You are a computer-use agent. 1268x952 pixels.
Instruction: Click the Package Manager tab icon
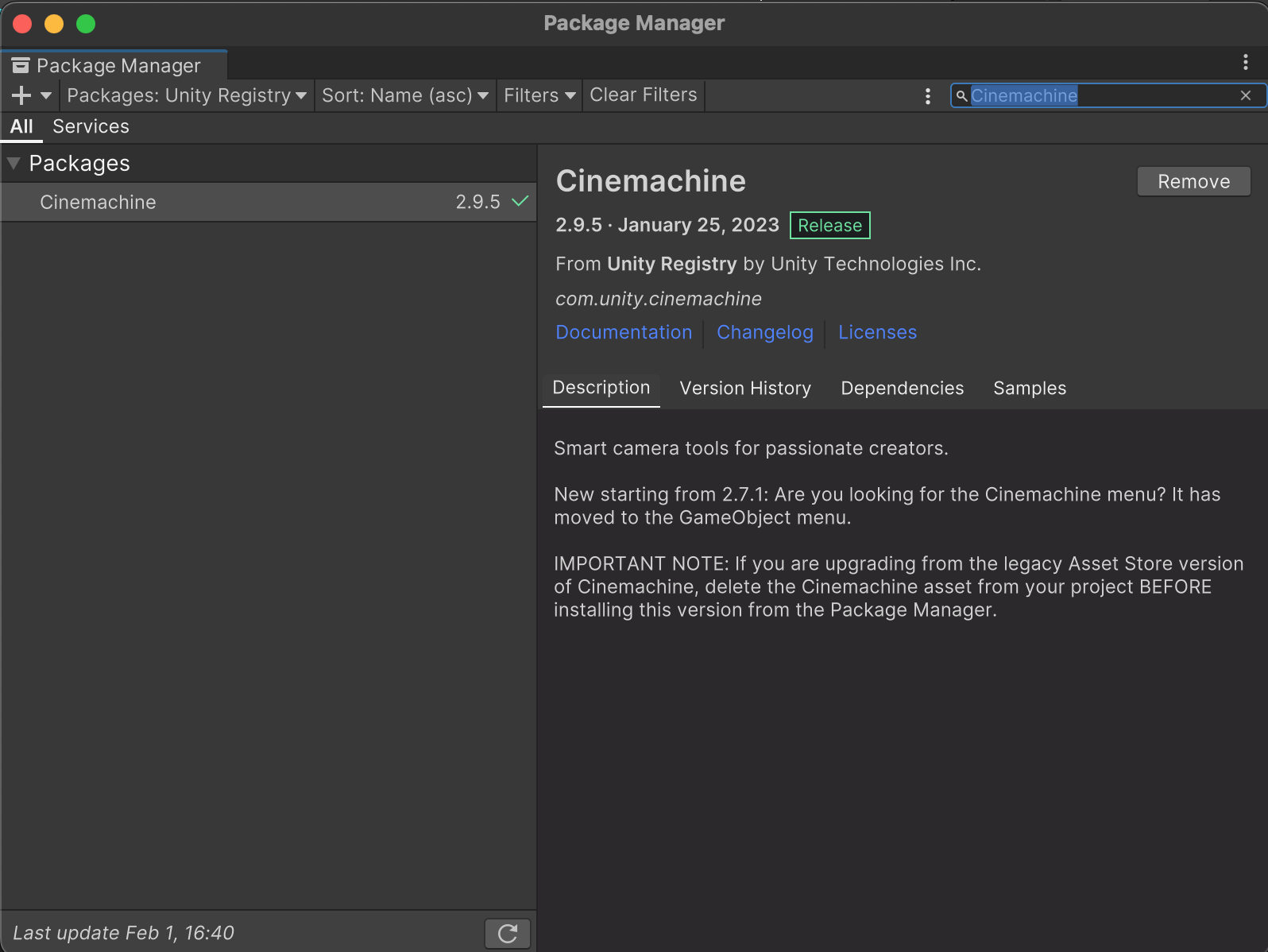(x=21, y=65)
